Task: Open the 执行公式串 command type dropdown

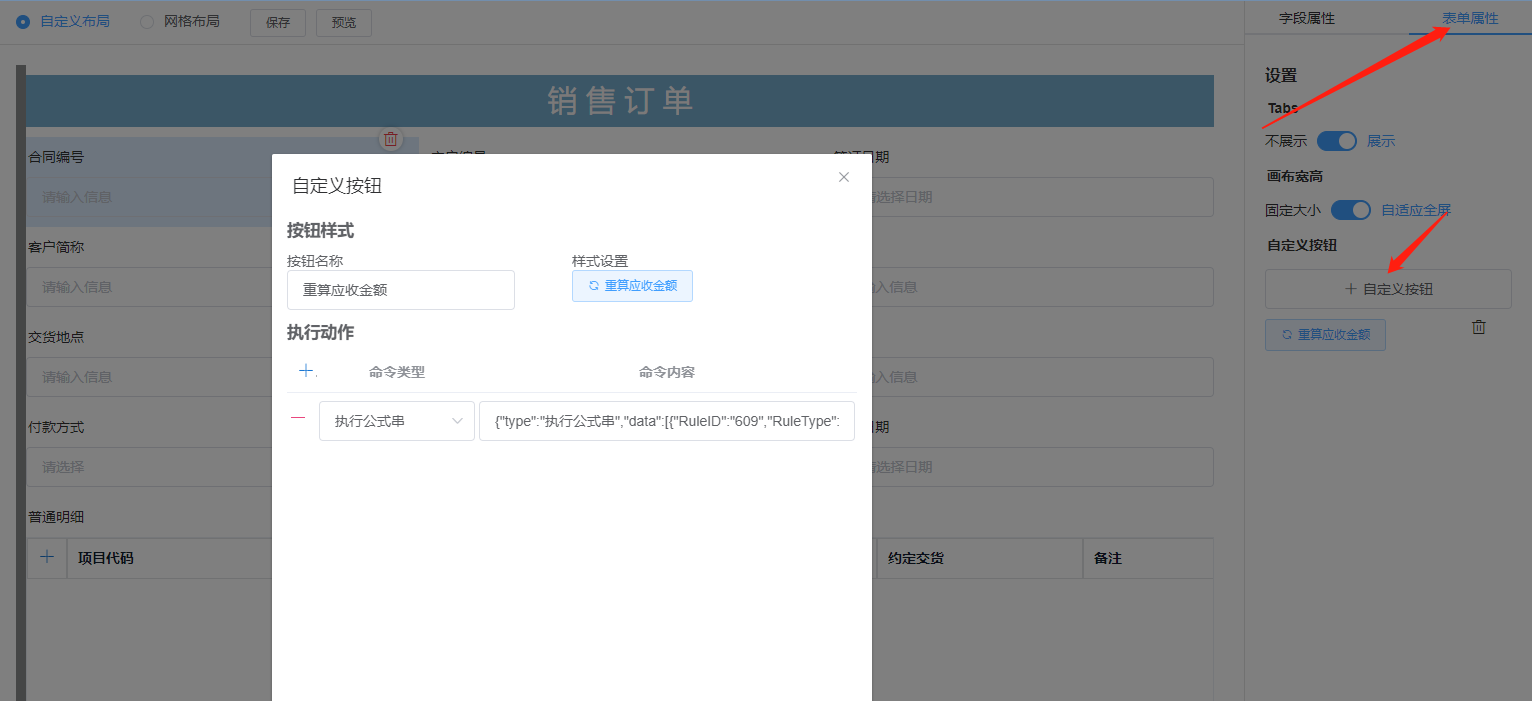Action: pos(396,421)
